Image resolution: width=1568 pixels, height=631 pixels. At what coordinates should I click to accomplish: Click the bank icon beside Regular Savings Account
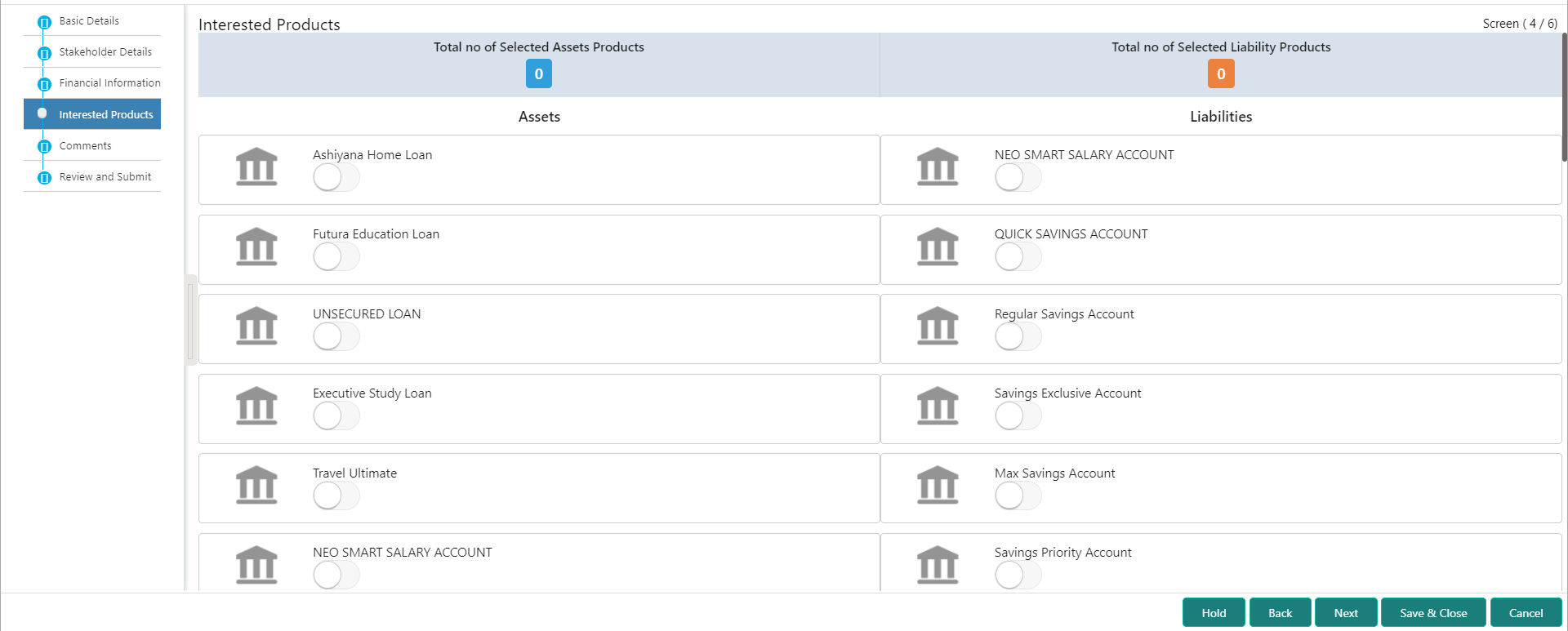[938, 326]
